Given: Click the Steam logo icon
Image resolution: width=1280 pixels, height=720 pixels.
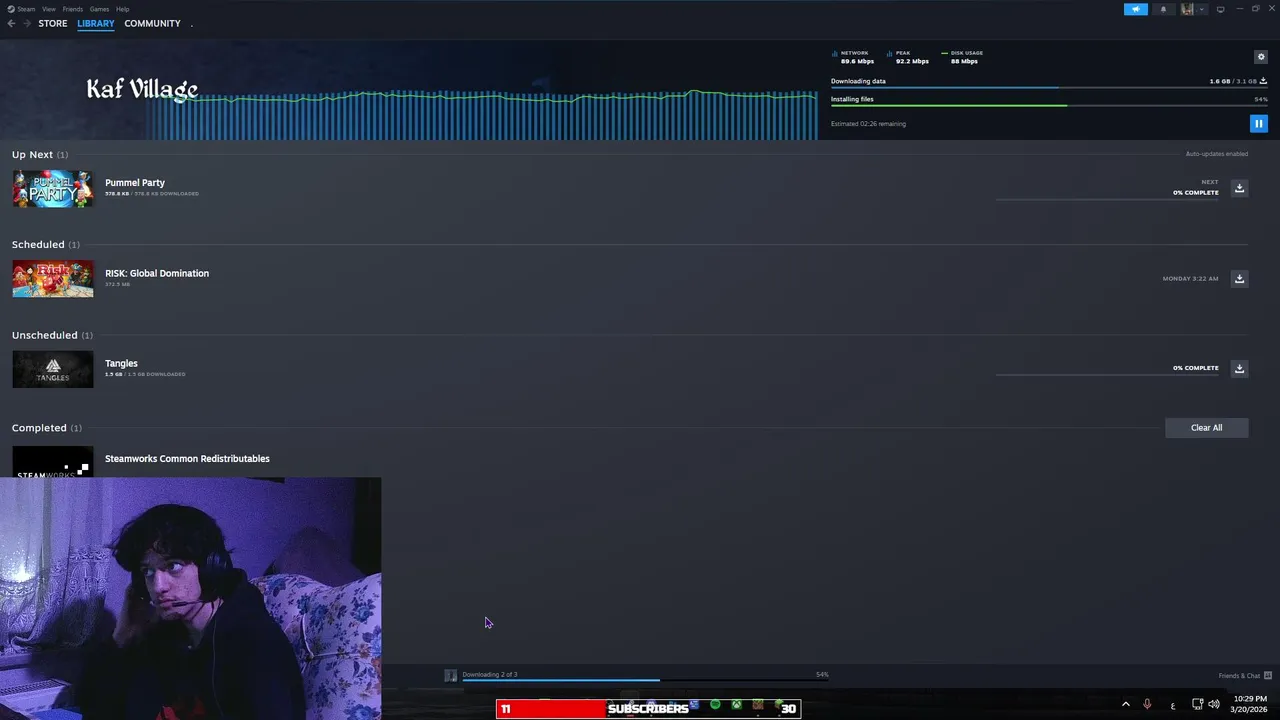Looking at the screenshot, I should point(9,9).
